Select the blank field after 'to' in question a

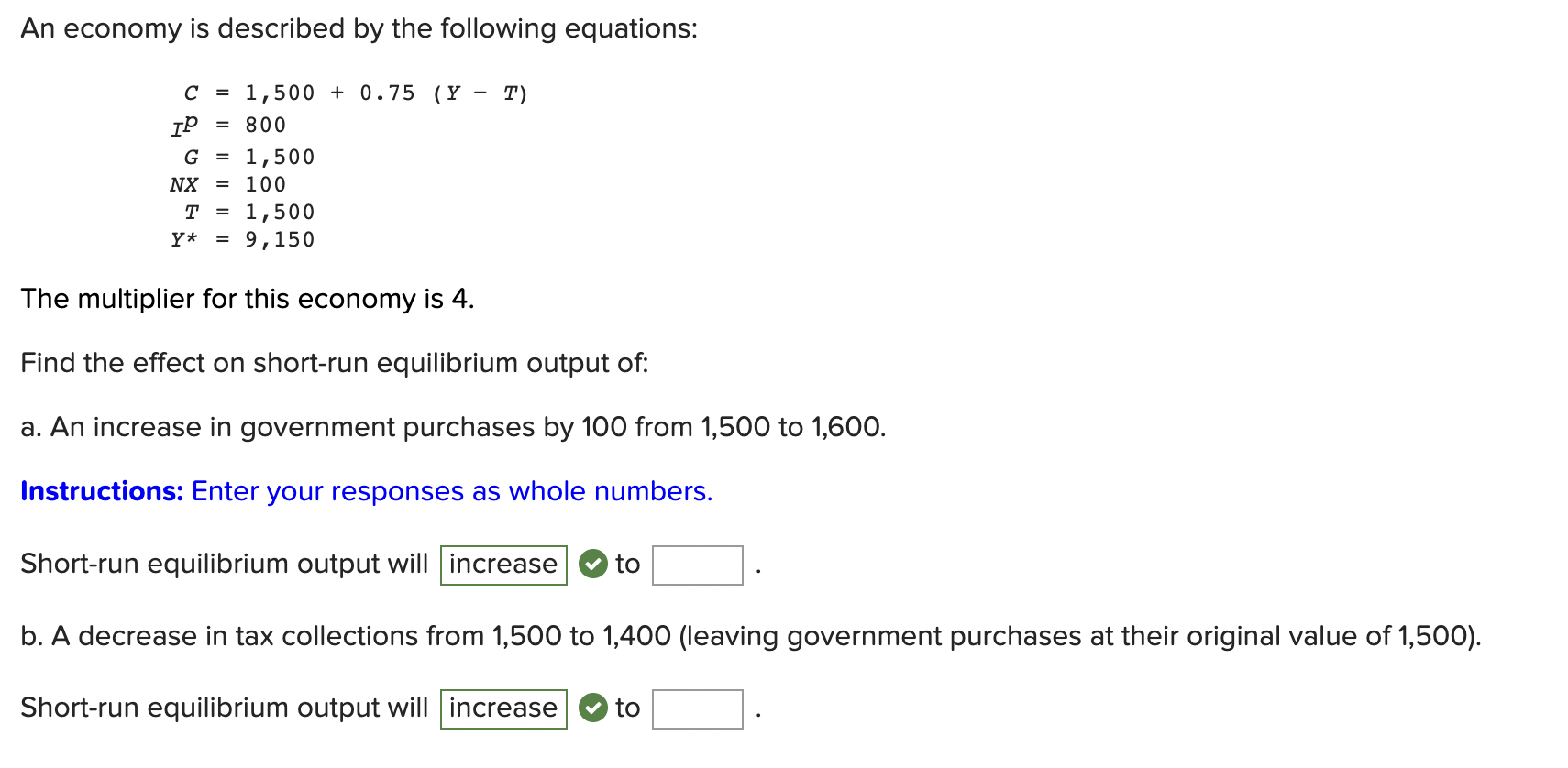(x=697, y=566)
